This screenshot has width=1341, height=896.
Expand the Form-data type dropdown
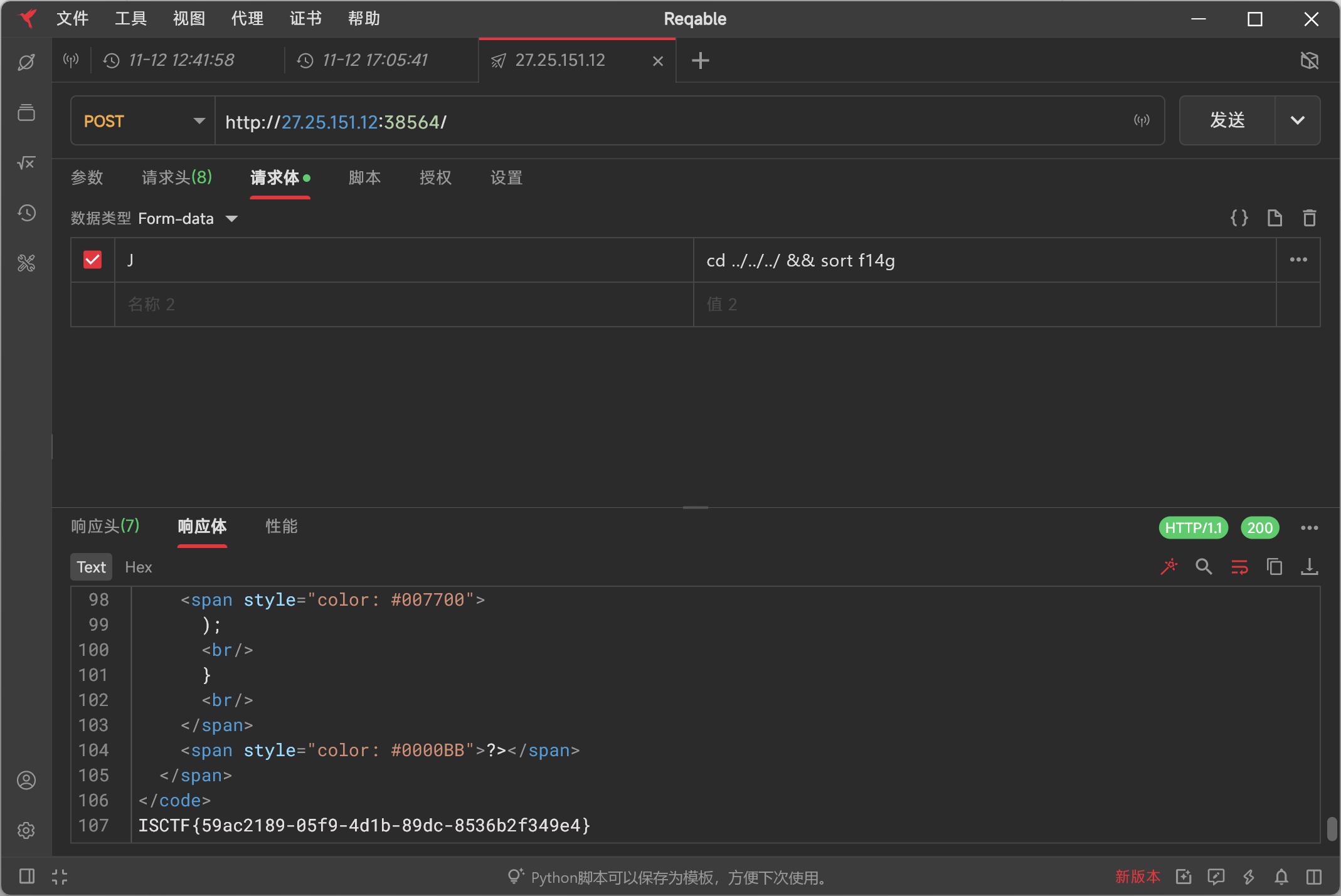click(231, 218)
